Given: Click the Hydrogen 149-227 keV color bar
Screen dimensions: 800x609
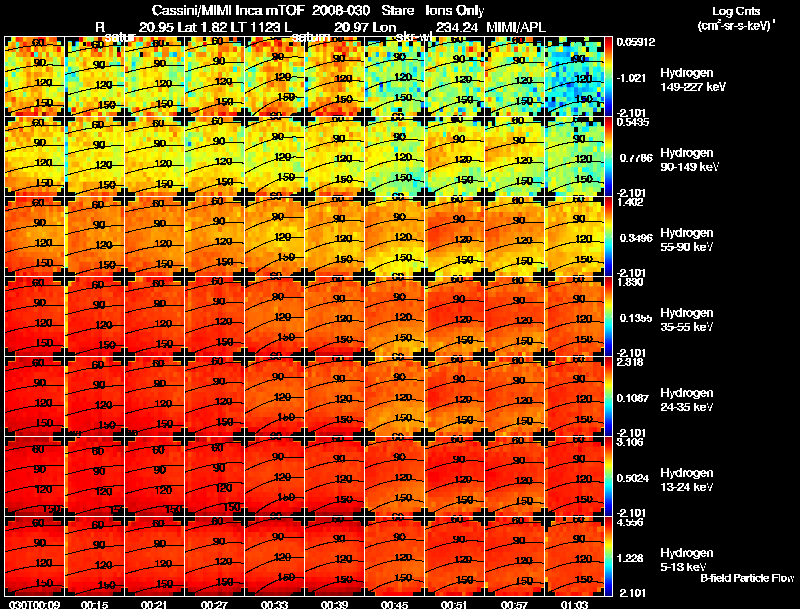Looking at the screenshot, I should [608, 77].
